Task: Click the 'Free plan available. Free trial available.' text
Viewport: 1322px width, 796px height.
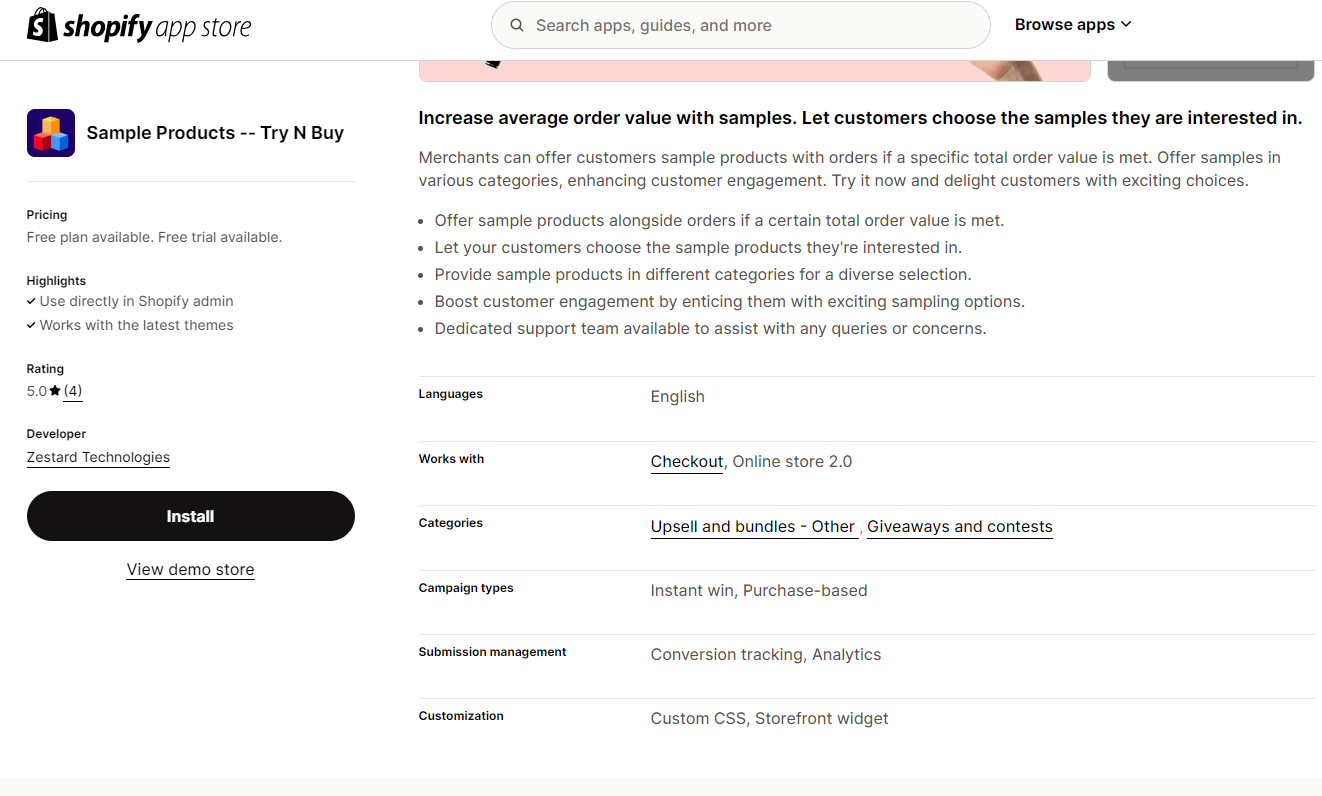Action: click(154, 238)
